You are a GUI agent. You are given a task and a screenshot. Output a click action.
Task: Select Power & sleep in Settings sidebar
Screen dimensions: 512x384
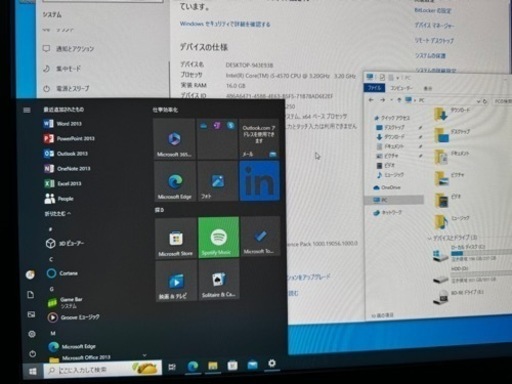[x=66, y=88]
